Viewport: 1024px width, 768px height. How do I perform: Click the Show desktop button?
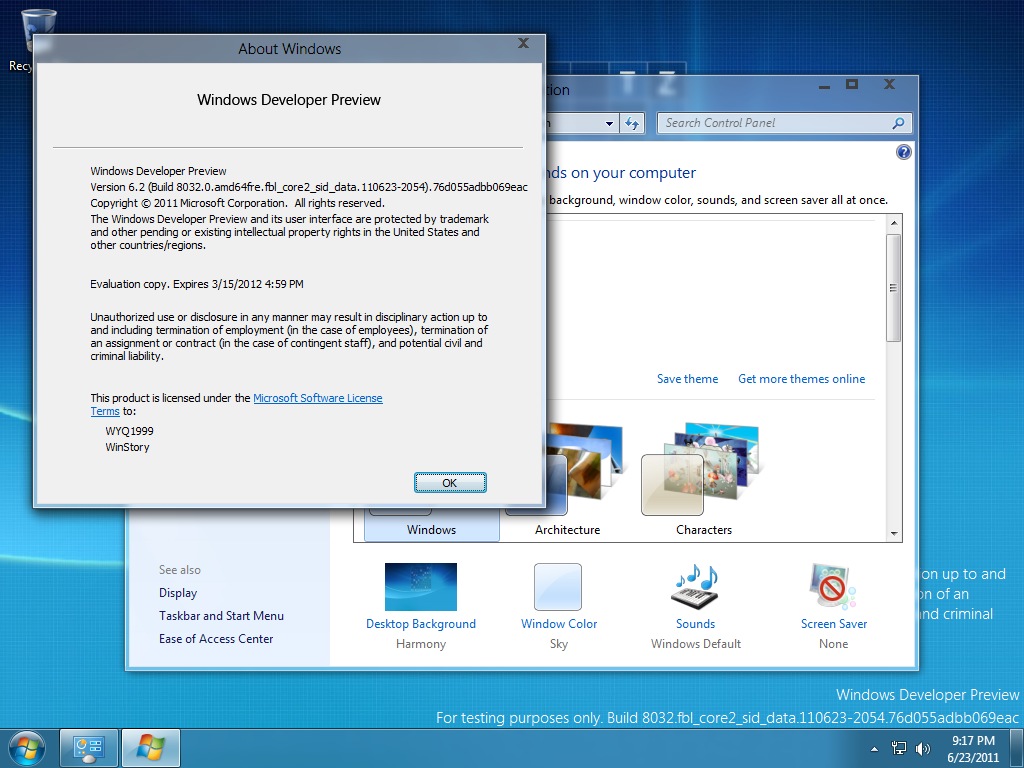pyautogui.click(x=1016, y=748)
